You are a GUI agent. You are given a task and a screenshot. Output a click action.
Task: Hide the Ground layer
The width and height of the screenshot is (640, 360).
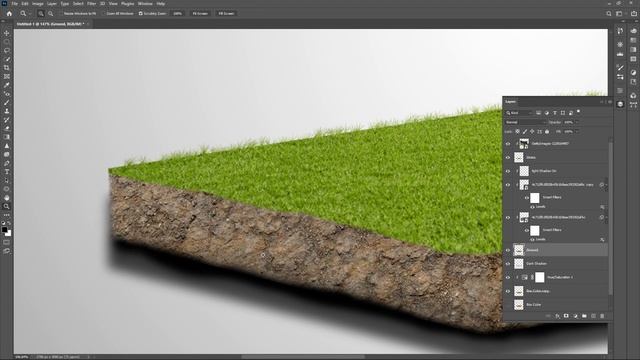(508, 250)
